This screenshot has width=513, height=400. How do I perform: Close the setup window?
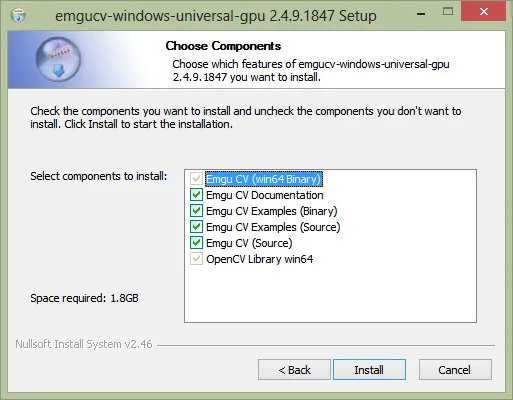click(483, 12)
